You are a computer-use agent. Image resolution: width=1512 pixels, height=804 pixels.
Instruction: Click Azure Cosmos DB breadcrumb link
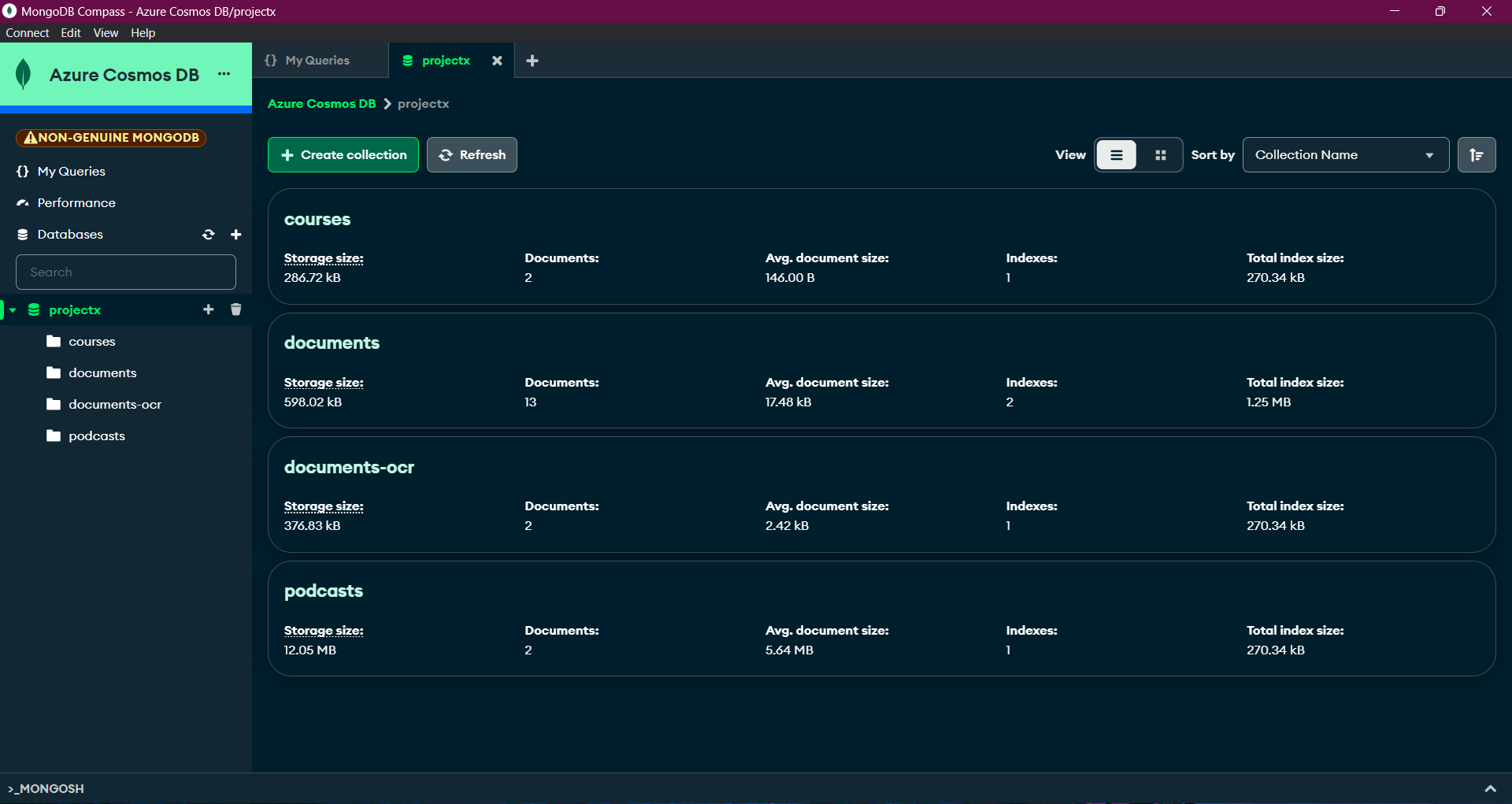coord(322,104)
